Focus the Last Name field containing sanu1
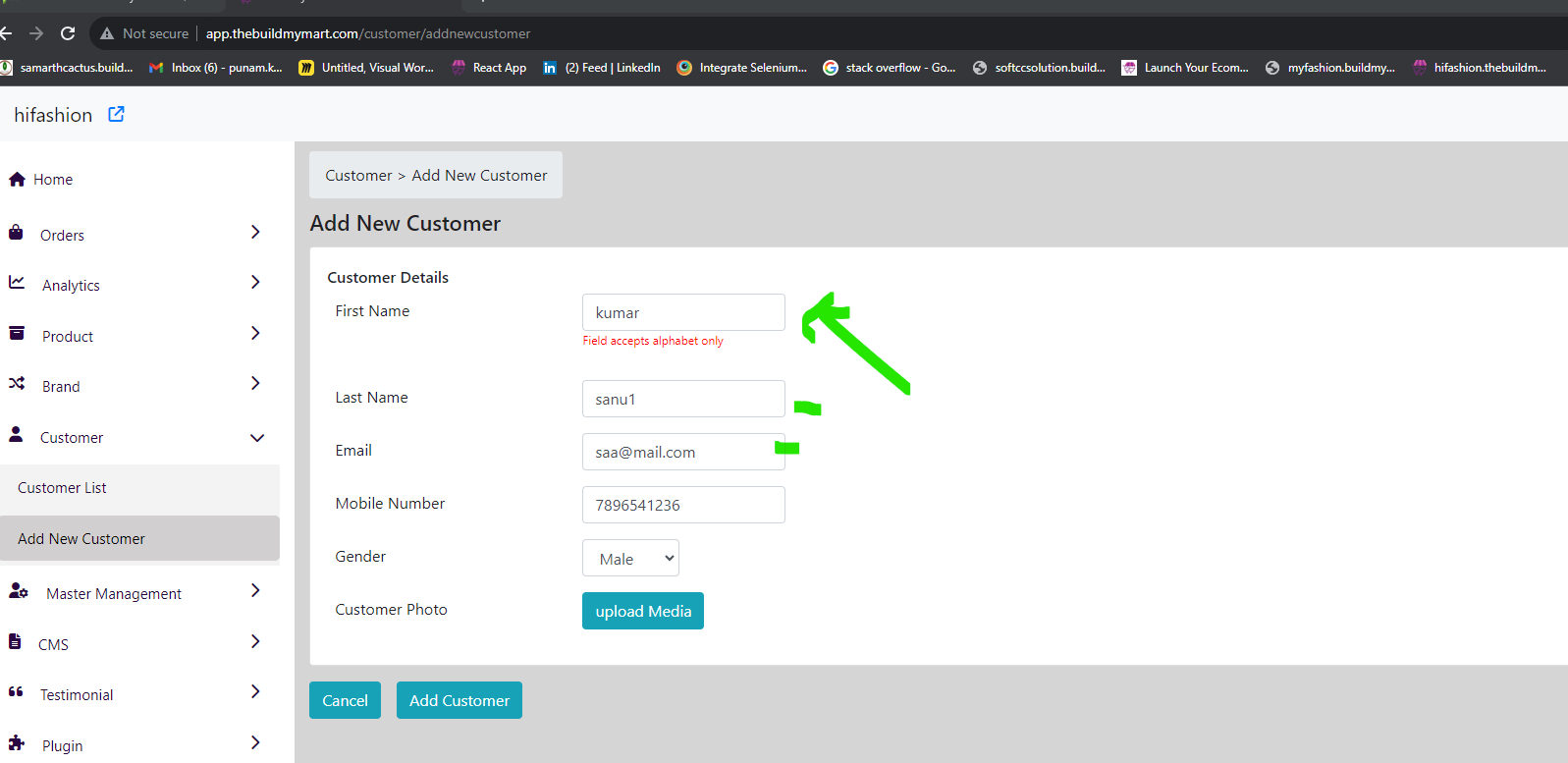The image size is (1568, 763). [683, 399]
